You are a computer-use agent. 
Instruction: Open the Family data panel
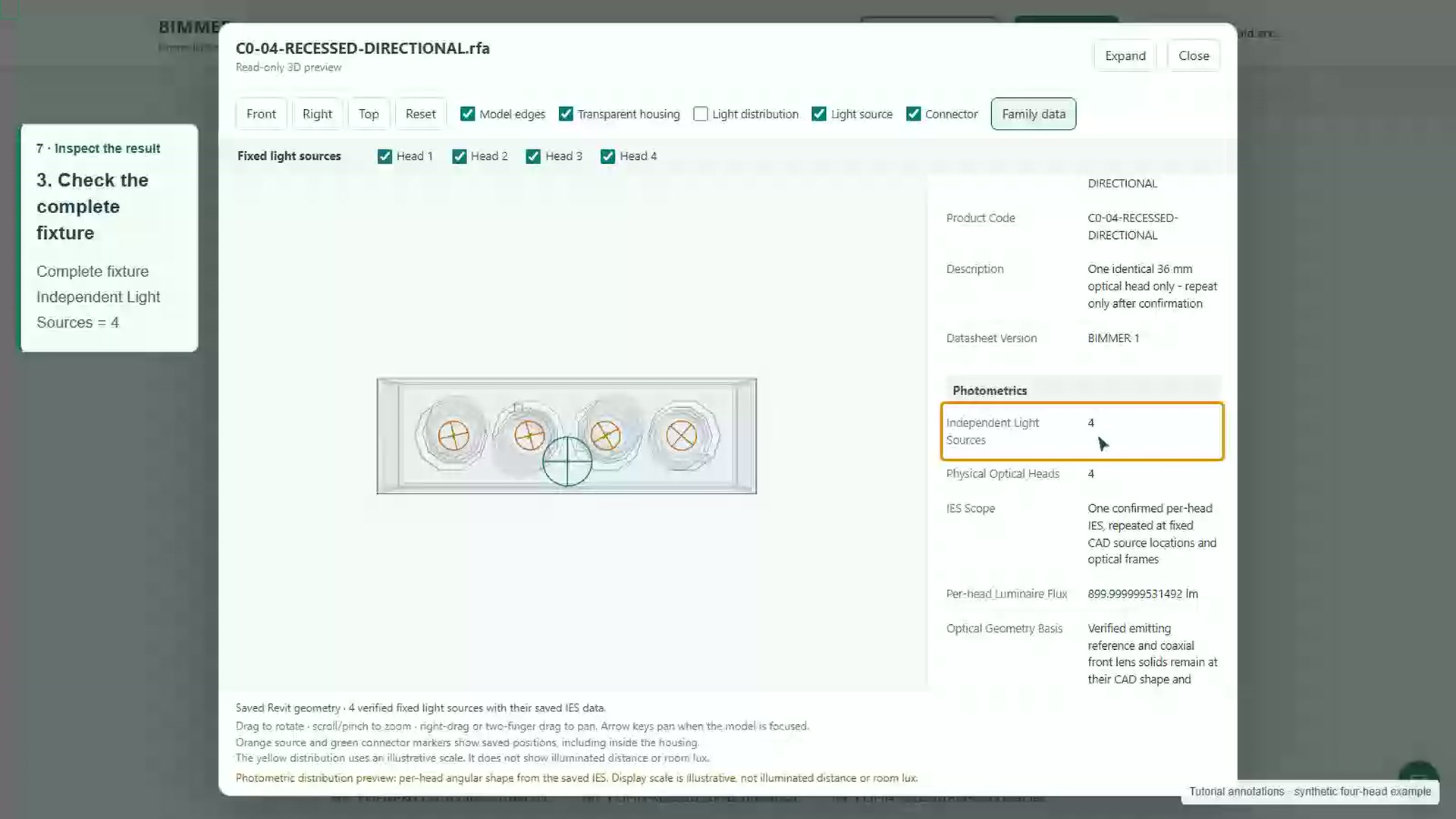1033,114
